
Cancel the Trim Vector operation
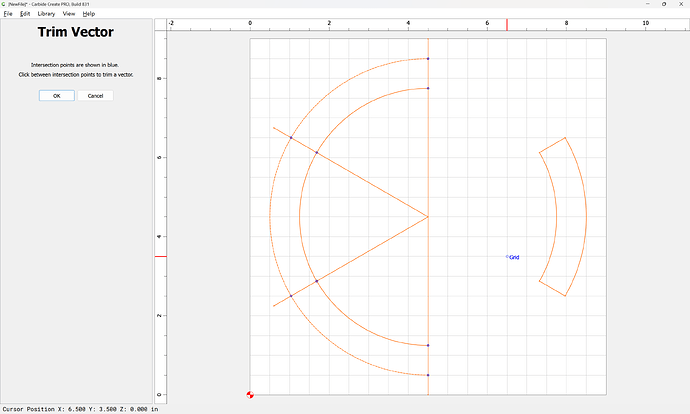click(95, 96)
